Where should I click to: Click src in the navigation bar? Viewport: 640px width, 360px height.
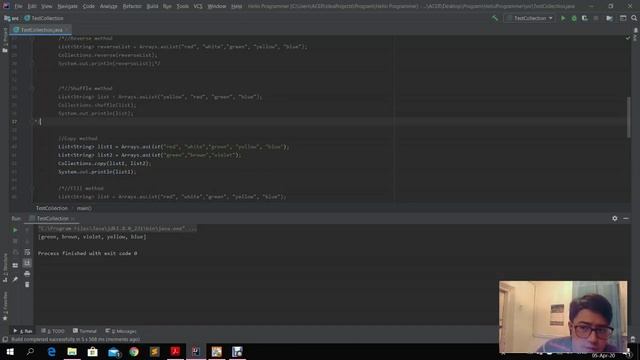(x=12, y=18)
